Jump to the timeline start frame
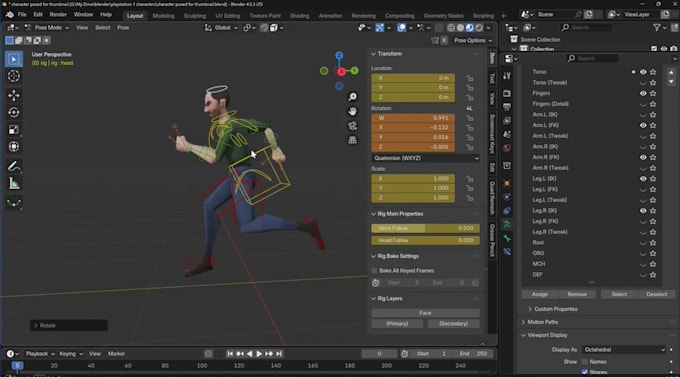680x377 pixels. point(230,354)
